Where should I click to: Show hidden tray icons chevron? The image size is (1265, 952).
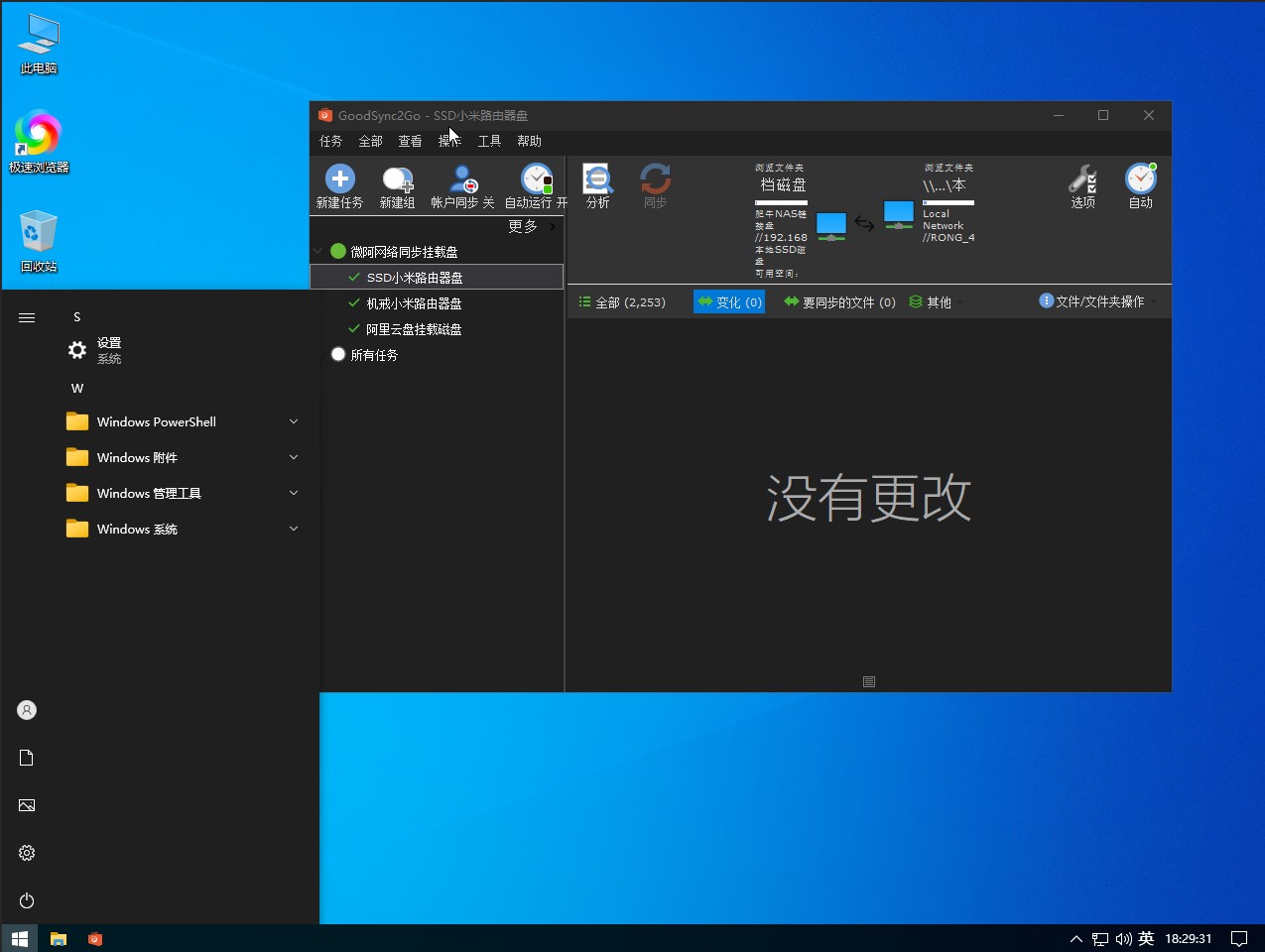click(1076, 938)
